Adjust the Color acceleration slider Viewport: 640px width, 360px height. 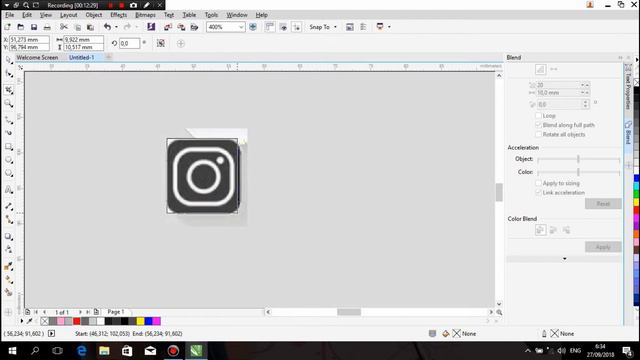pyautogui.click(x=578, y=172)
